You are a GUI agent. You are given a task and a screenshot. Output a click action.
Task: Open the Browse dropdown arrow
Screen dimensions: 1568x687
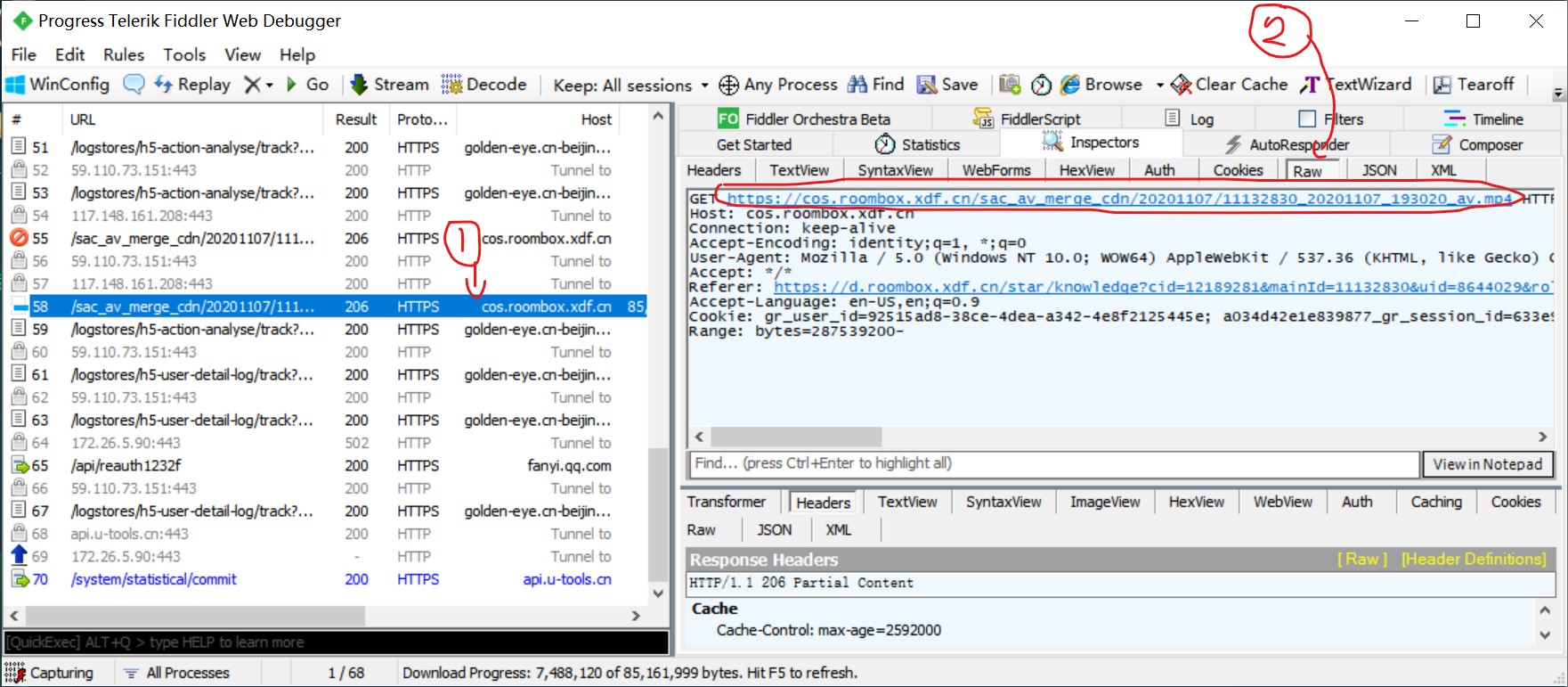[1159, 86]
